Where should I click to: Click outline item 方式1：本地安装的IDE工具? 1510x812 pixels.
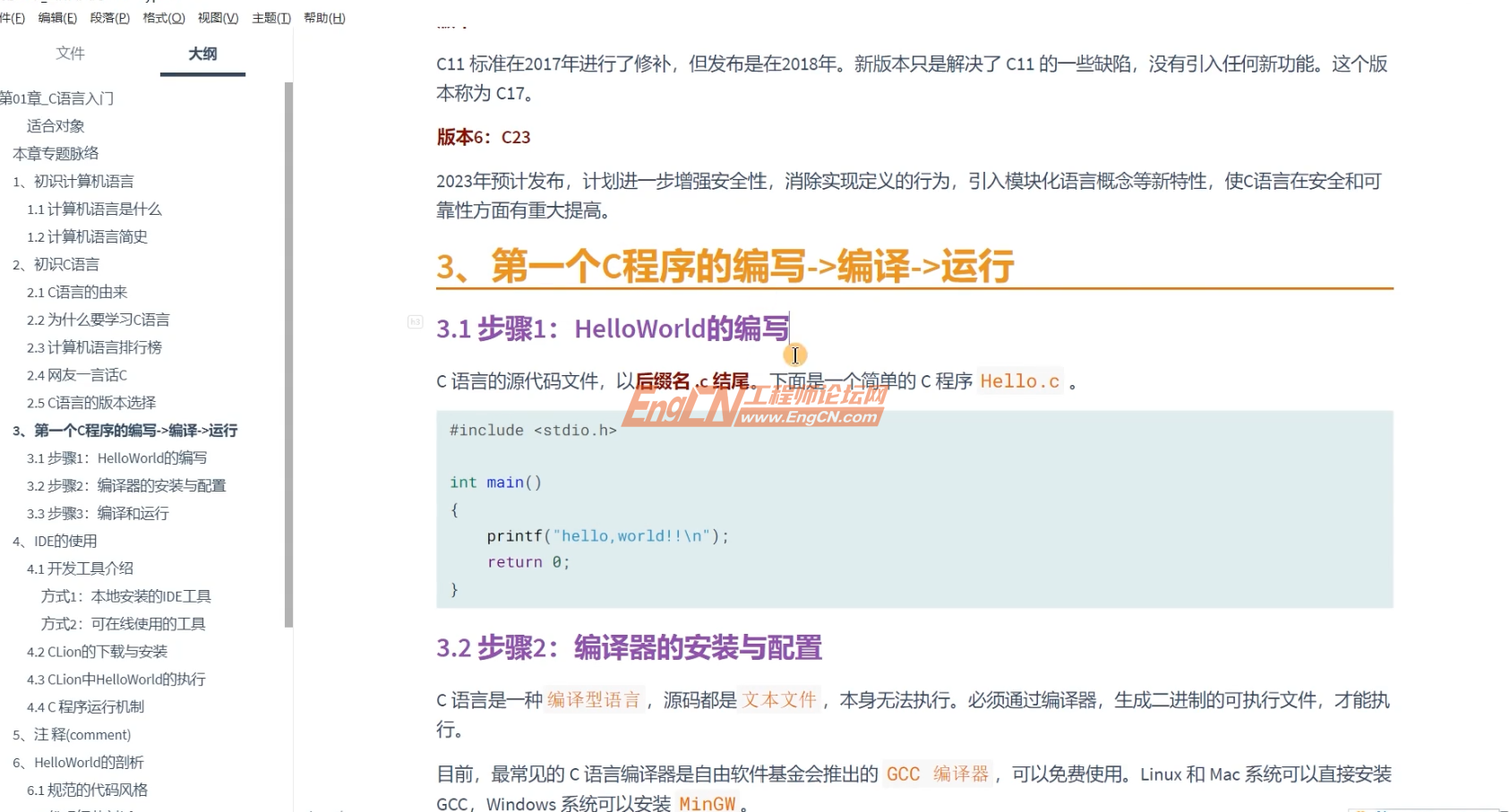[126, 596]
